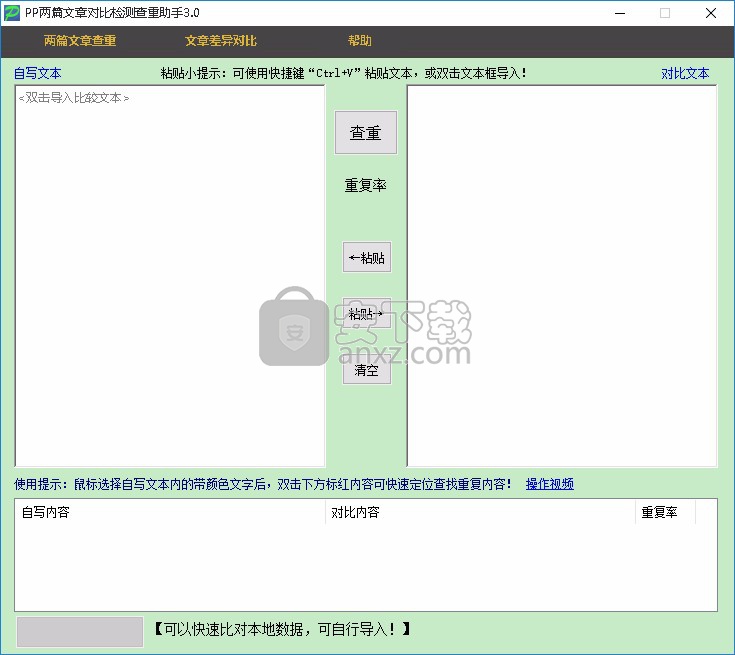Click the 对比文本 label
735x655 pixels.
(685, 73)
